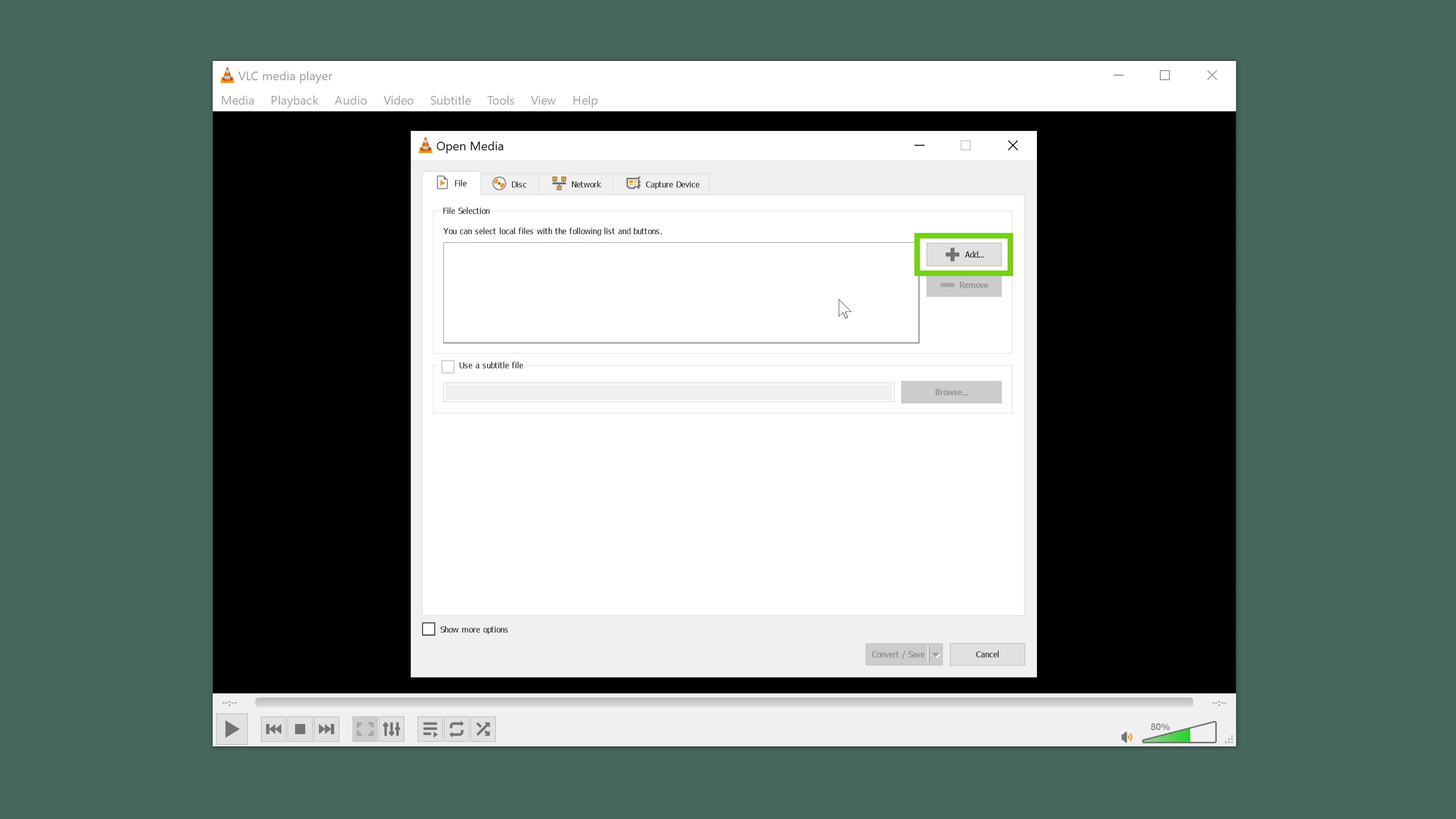Switch to the Network tab
This screenshot has width=1456, height=819.
[x=576, y=184]
